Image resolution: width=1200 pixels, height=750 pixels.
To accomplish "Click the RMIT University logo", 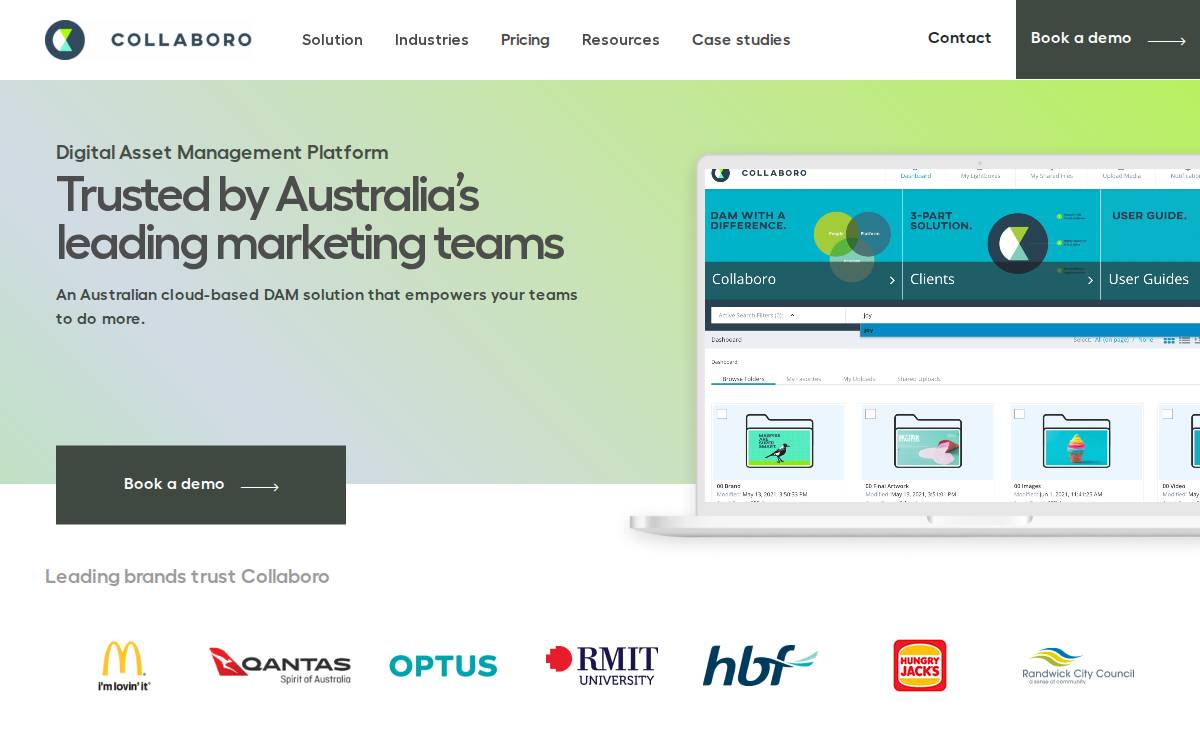I will click(x=602, y=666).
